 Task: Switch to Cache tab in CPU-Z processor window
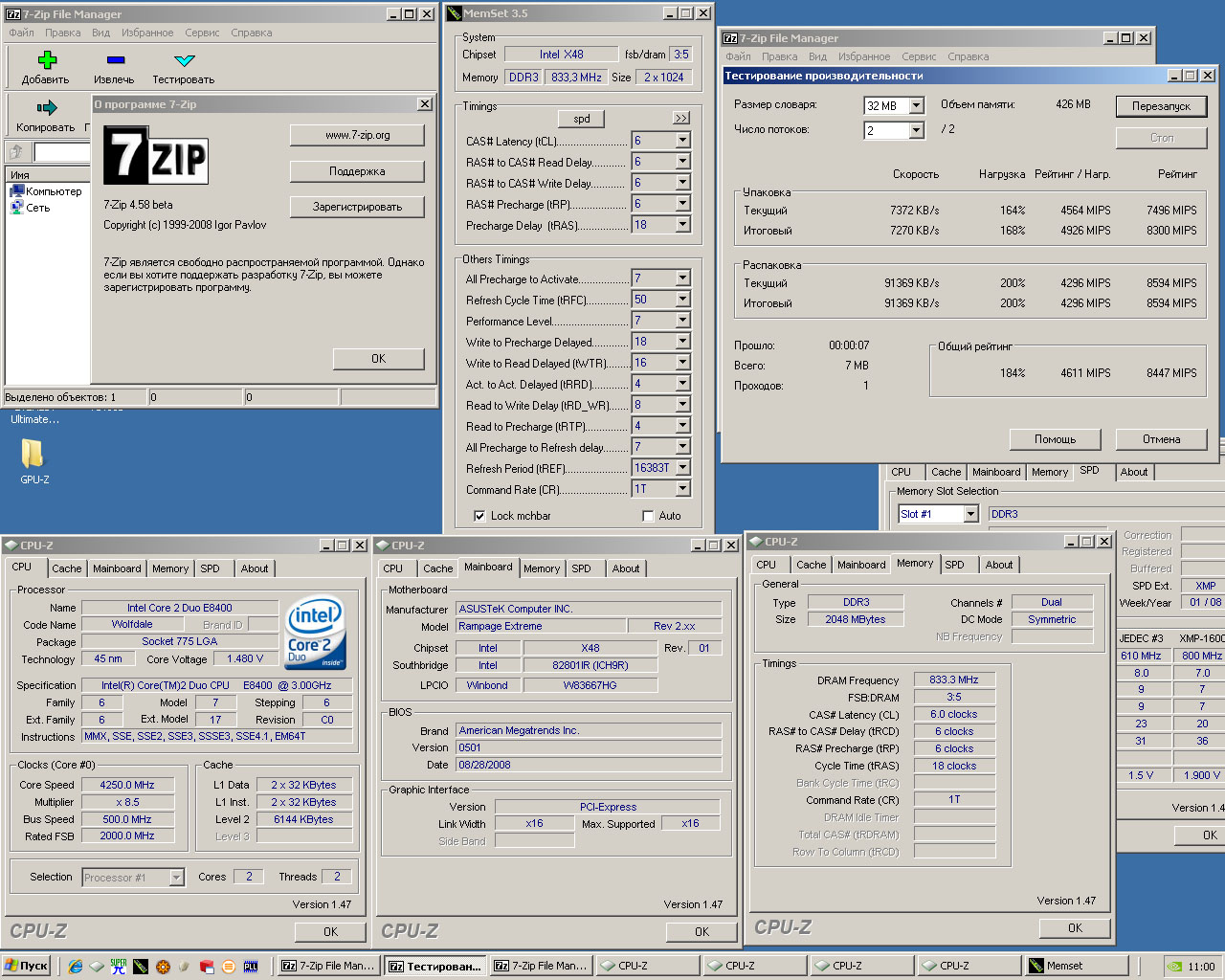pyautogui.click(x=67, y=568)
